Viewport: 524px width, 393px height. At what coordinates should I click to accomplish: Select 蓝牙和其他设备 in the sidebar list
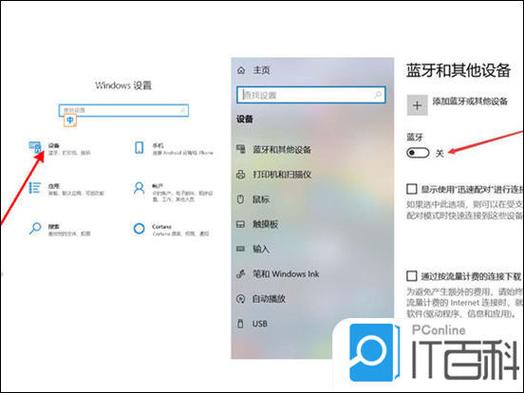[x=274, y=149]
